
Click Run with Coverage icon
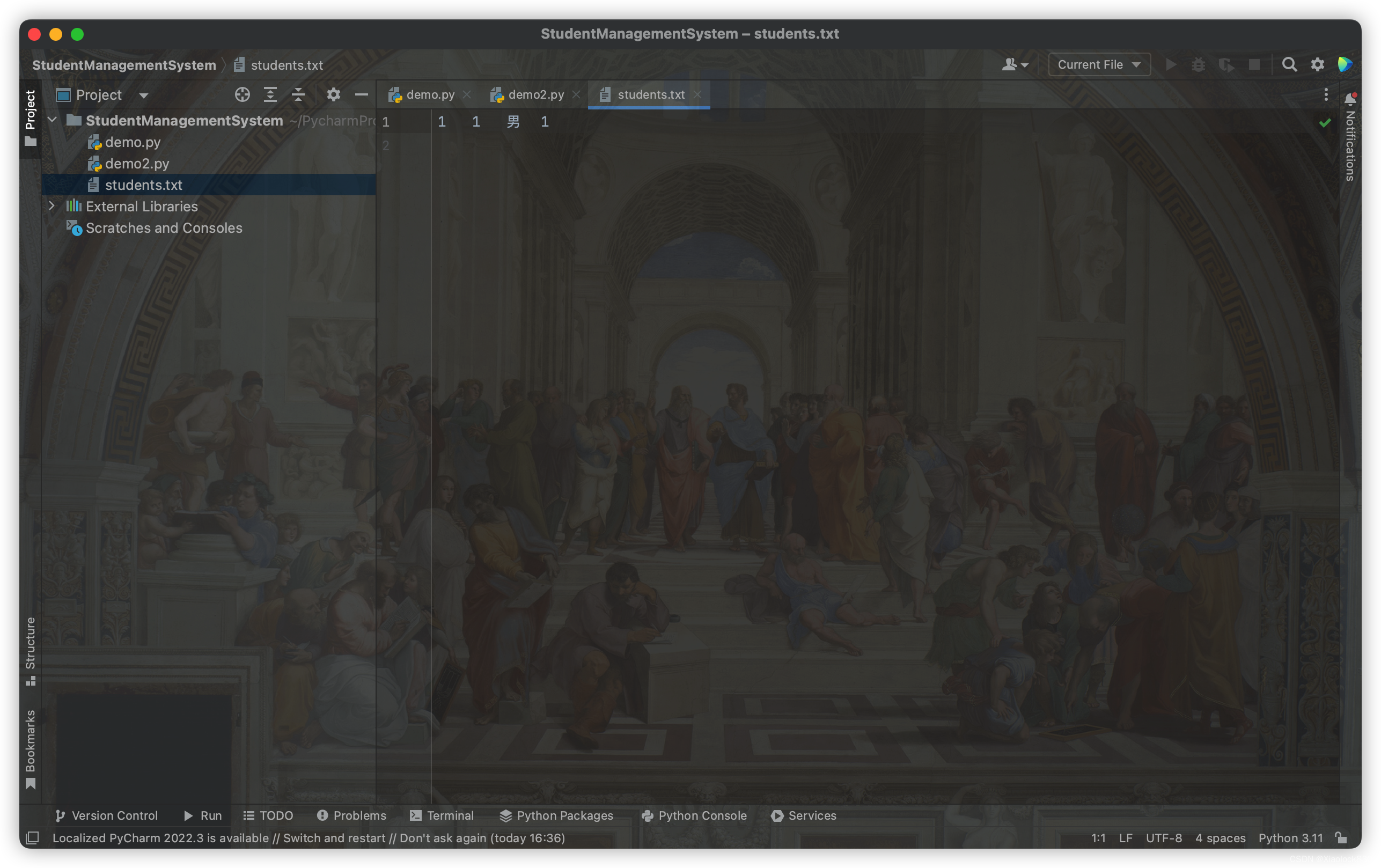[x=1226, y=64]
